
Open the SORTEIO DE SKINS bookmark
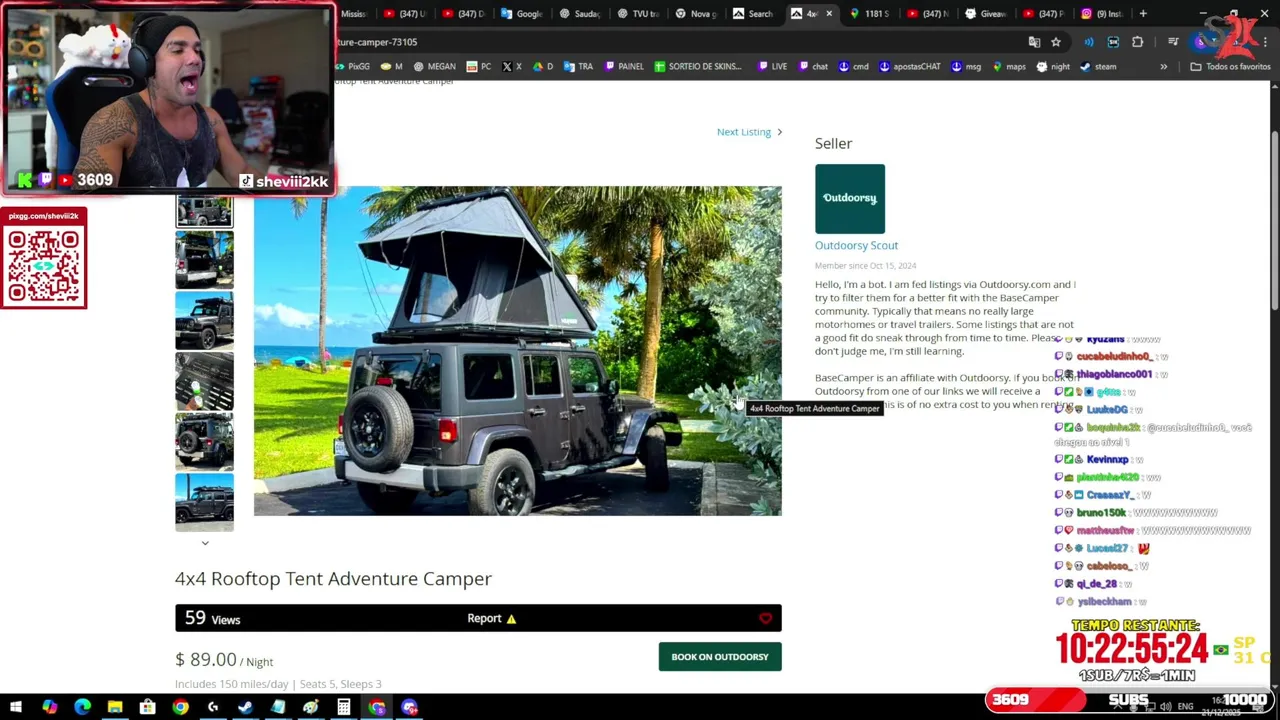pyautogui.click(x=698, y=67)
